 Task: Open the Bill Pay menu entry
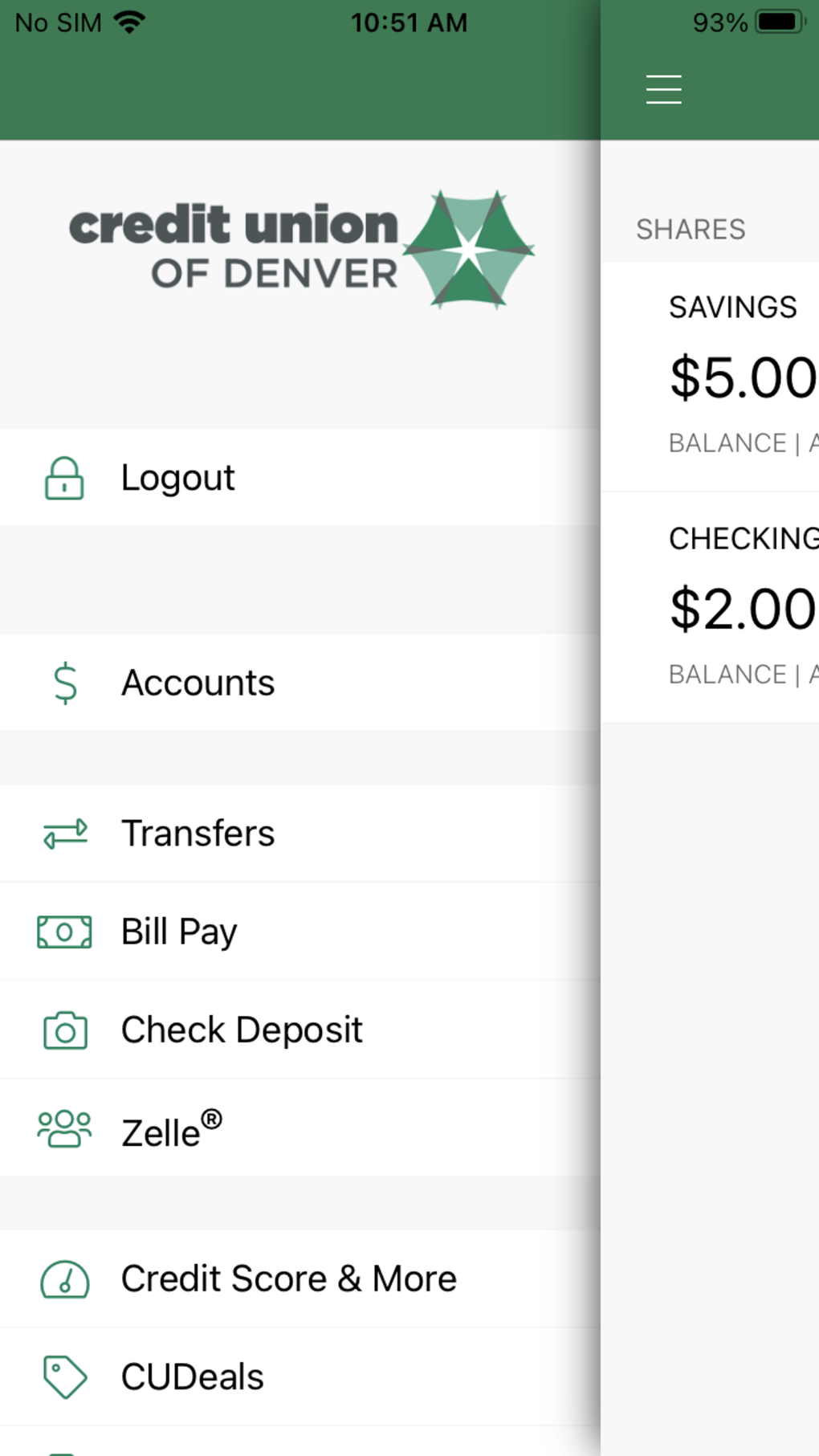pyautogui.click(x=179, y=932)
